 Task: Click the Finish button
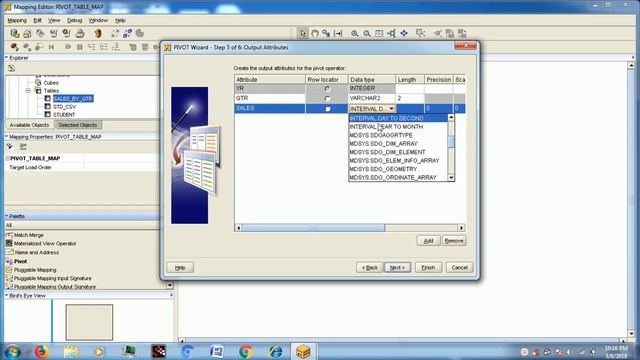coord(428,267)
